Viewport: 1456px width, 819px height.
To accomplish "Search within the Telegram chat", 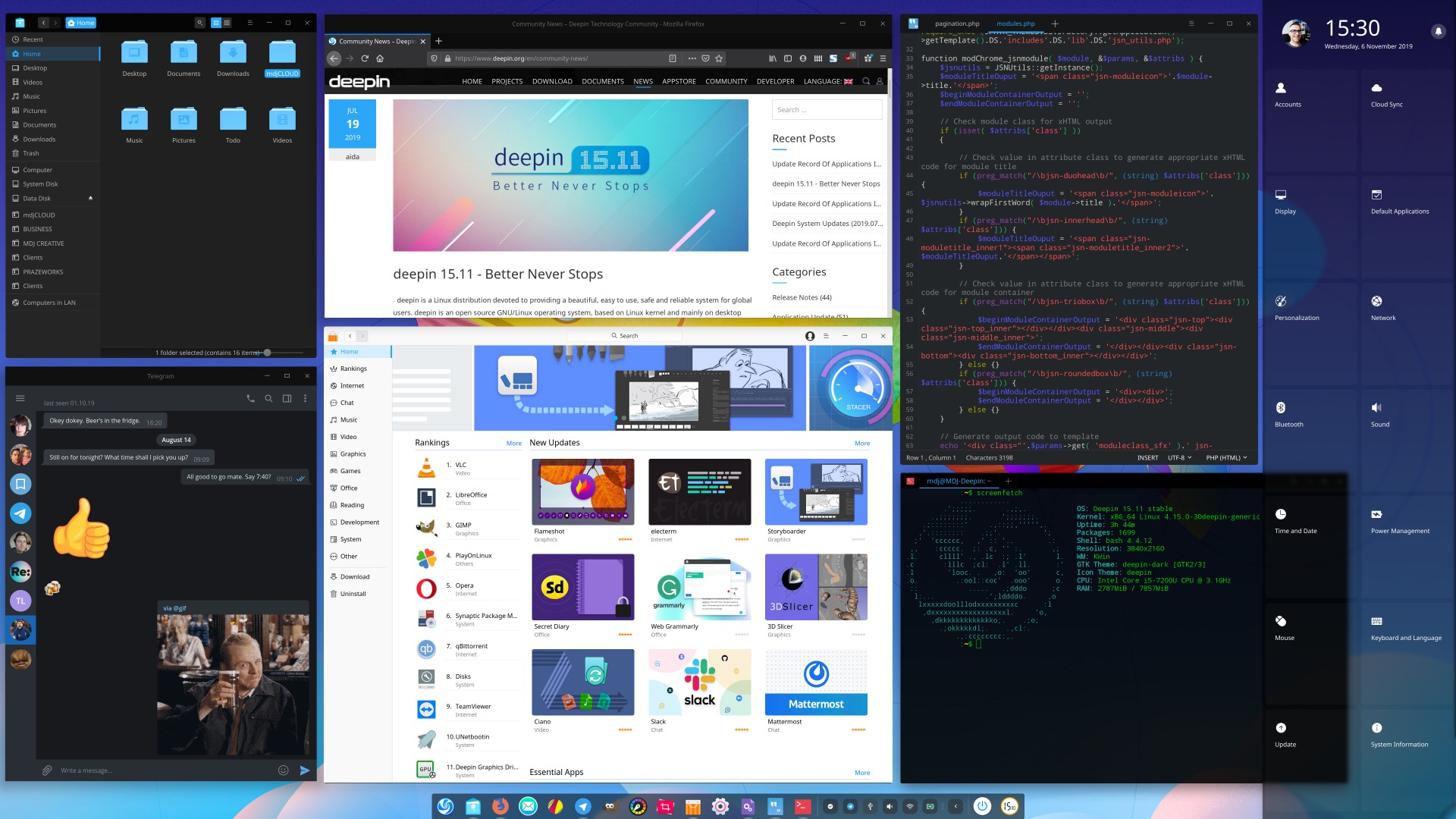I will pyautogui.click(x=268, y=398).
